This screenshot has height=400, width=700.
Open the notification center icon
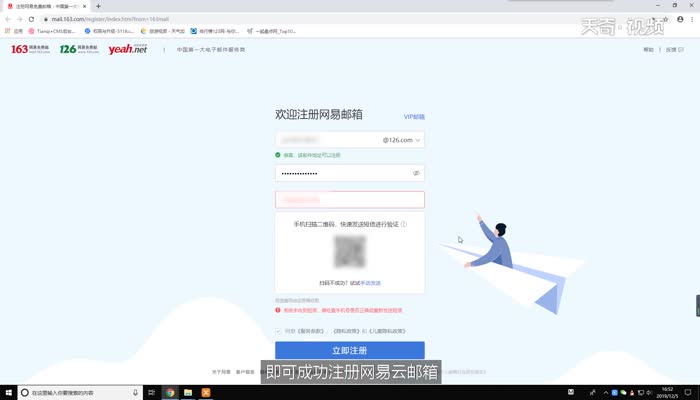688,392
